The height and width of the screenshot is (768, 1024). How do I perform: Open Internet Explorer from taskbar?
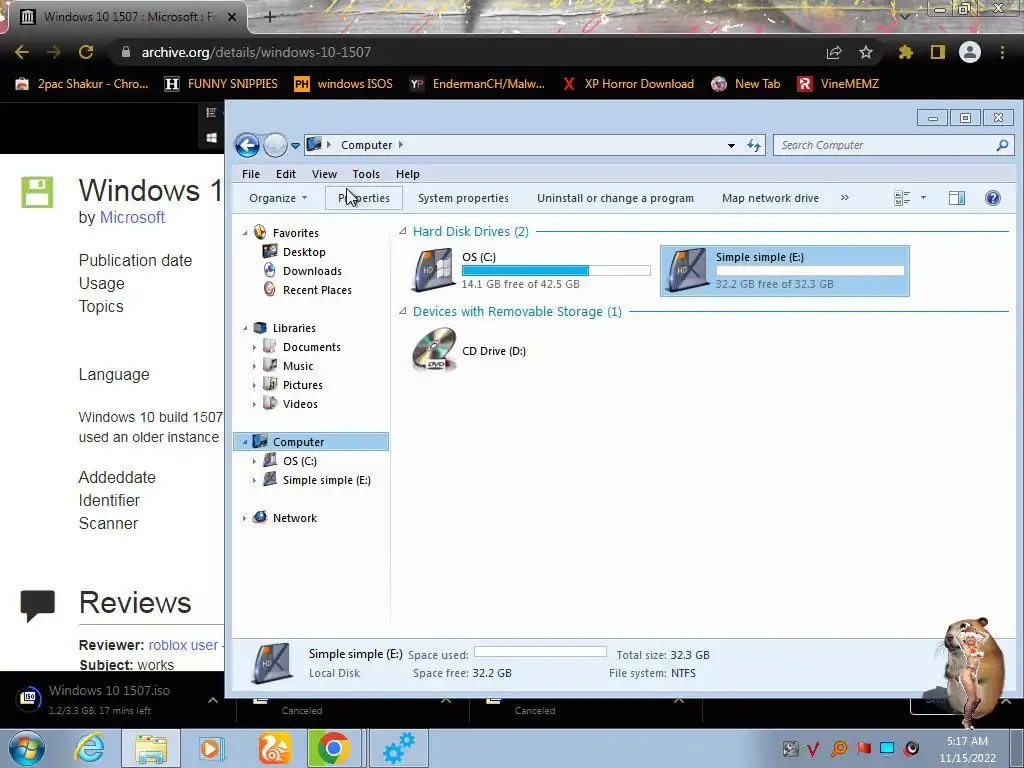tap(89, 748)
